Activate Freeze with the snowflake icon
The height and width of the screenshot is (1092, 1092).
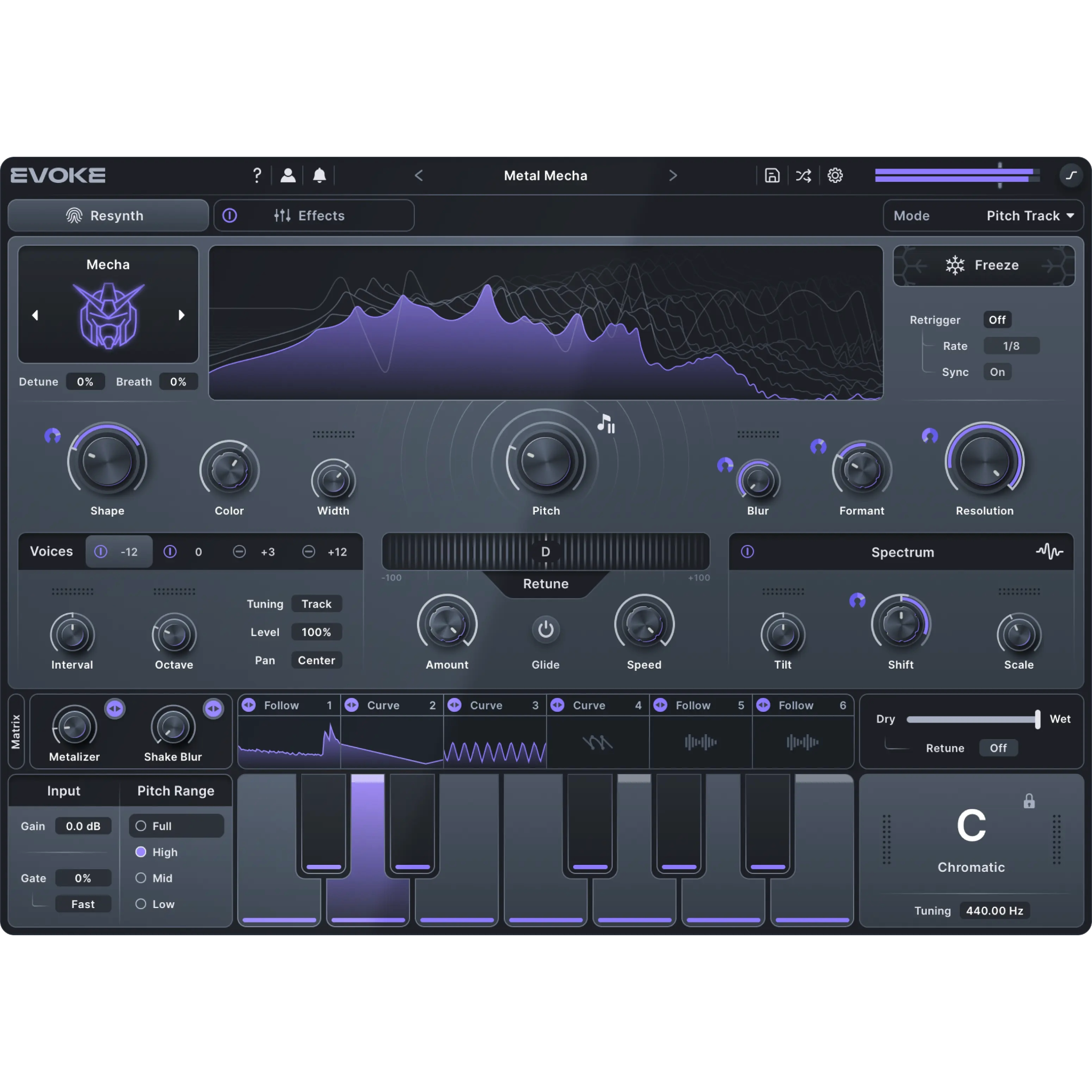[954, 265]
